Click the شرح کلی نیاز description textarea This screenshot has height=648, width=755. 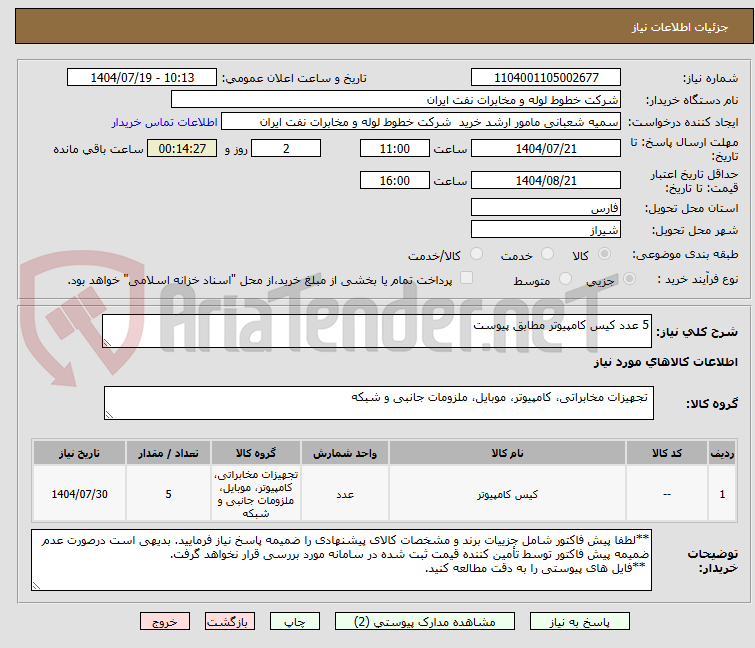tap(377, 331)
